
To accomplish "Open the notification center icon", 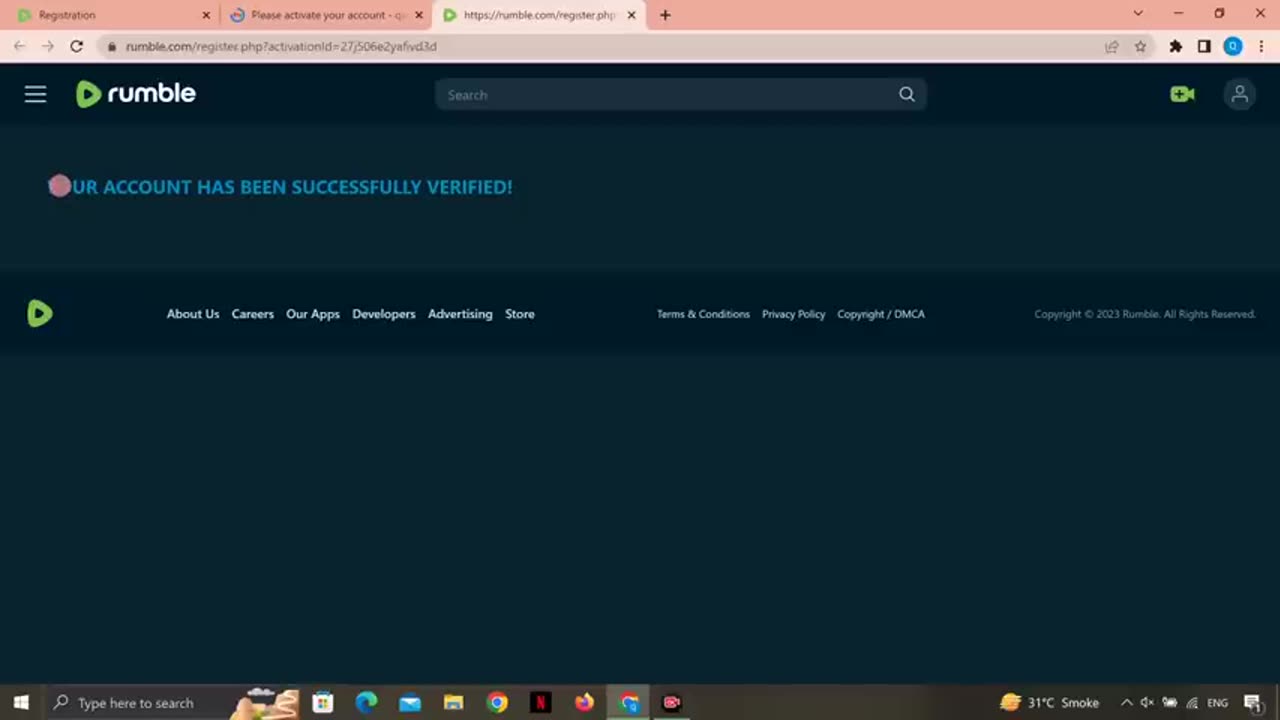I will coord(1254,703).
